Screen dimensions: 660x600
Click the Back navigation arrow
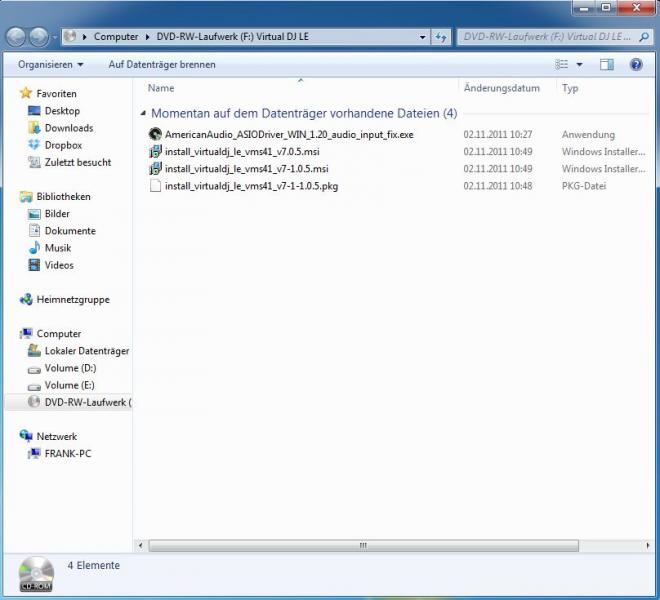click(x=16, y=37)
